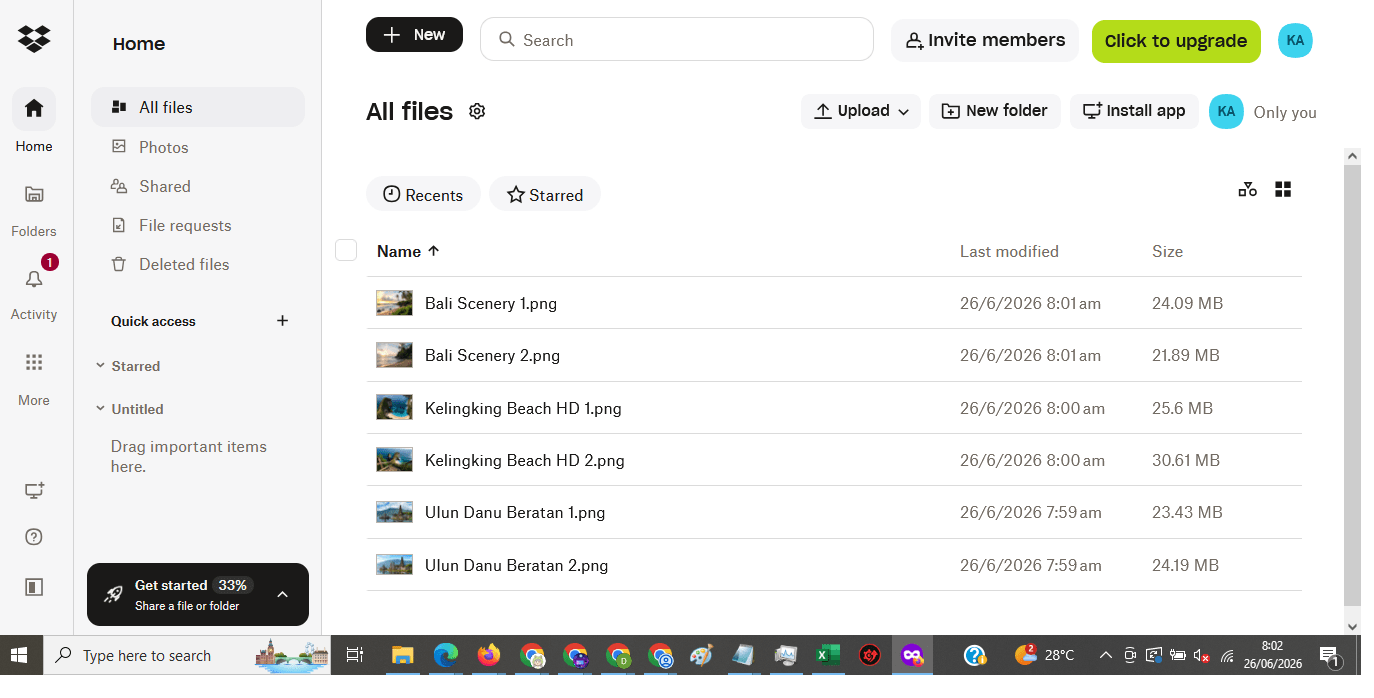Open the taskbar clock and date
This screenshot has width=1374, height=698.
coord(1273,655)
